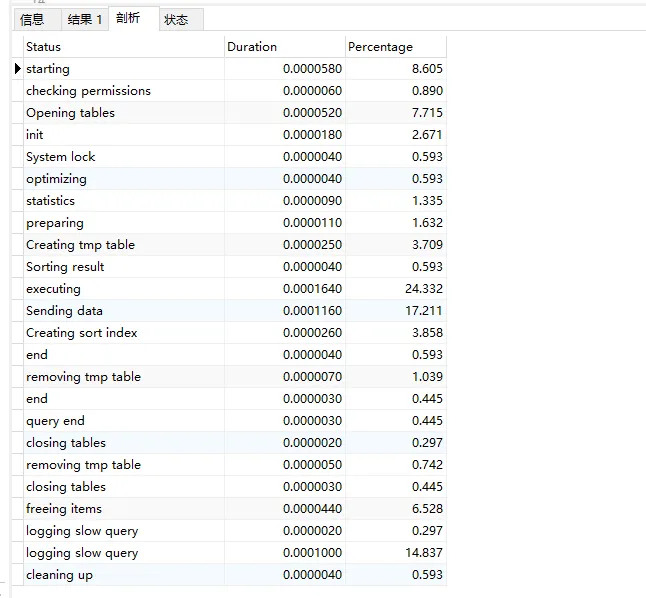This screenshot has height=598, width=646.
Task: Select the percentage cell 0.742
Action: (396, 464)
